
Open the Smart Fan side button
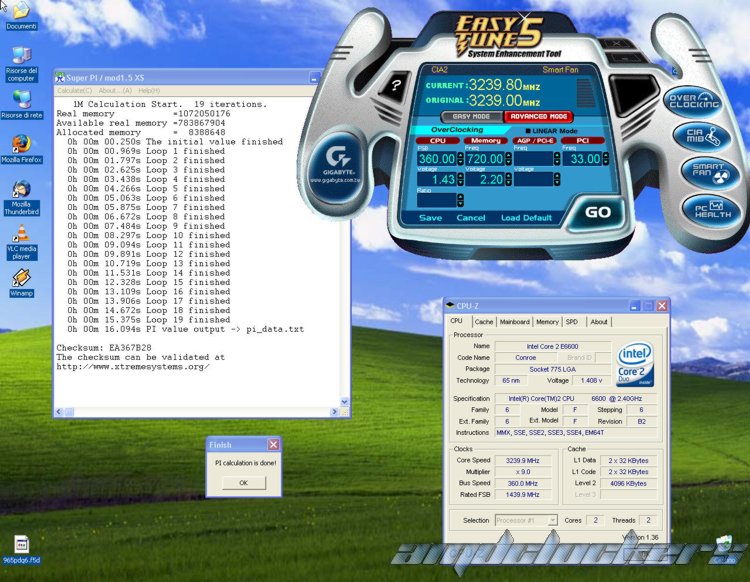(694, 172)
